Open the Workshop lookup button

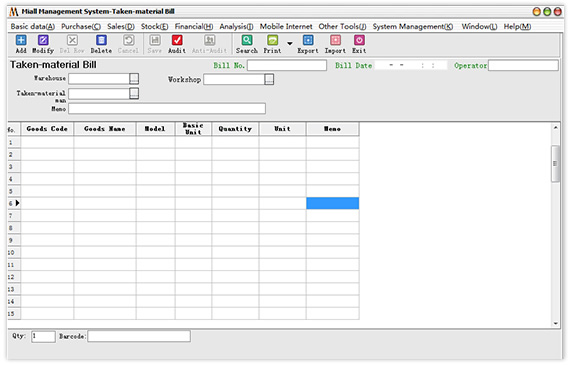click(x=269, y=79)
